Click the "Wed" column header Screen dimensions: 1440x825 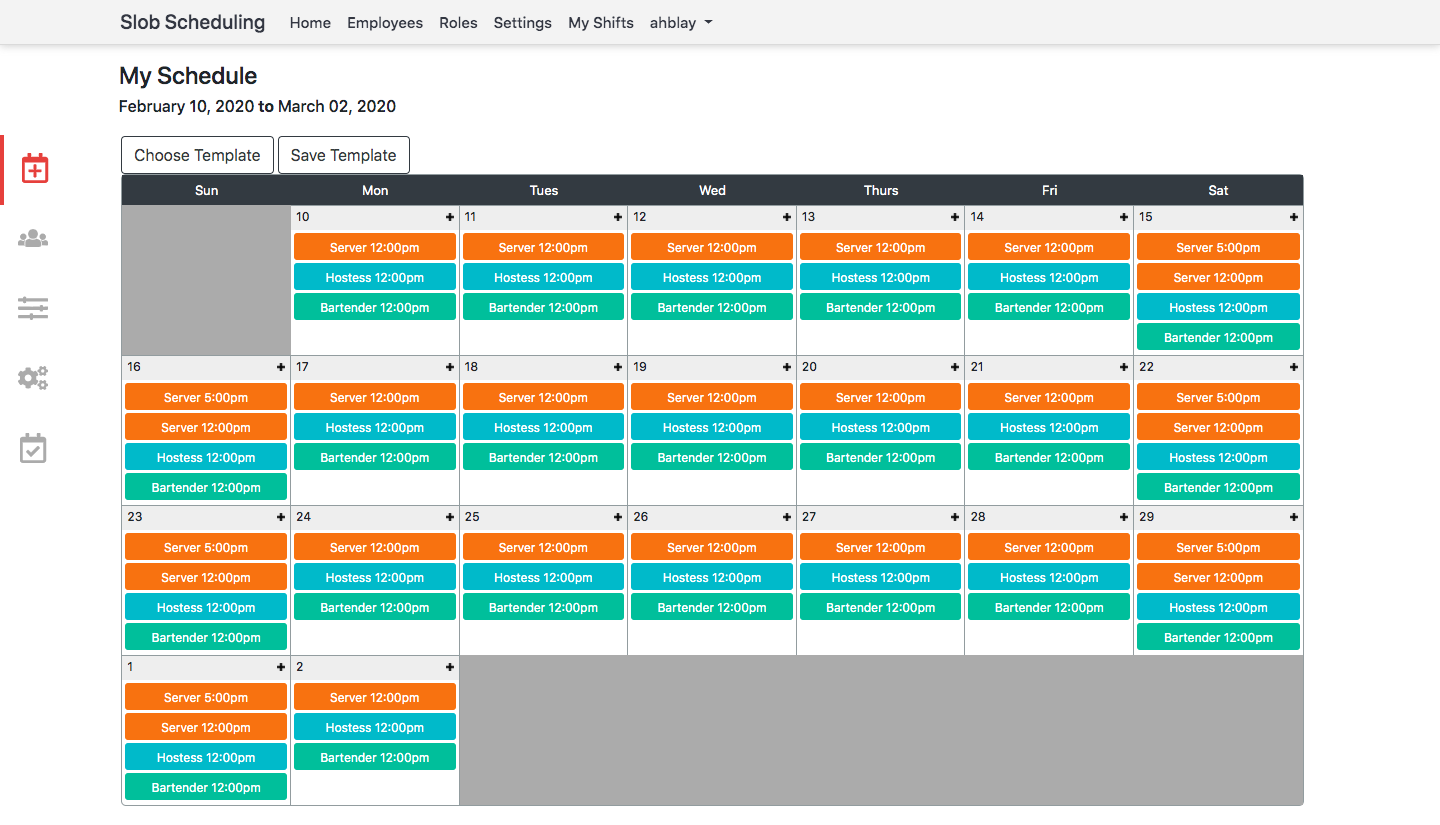(x=712, y=190)
